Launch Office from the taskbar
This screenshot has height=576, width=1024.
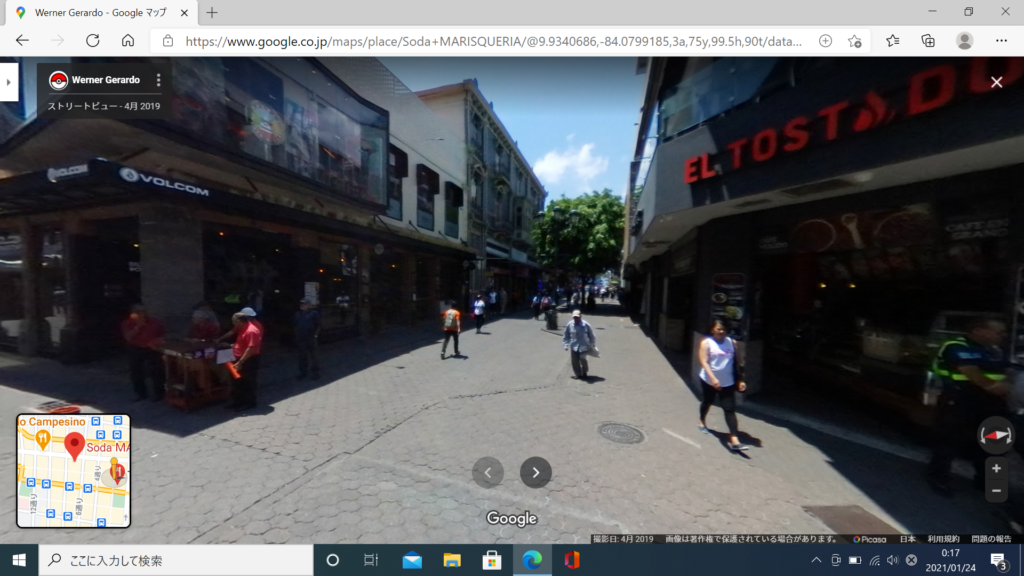click(x=572, y=560)
